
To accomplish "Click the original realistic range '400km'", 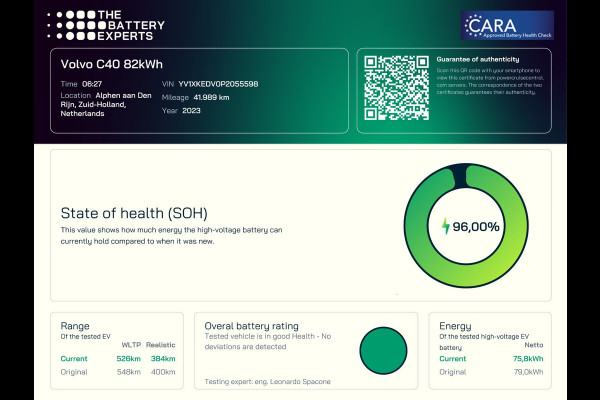I will [163, 372].
